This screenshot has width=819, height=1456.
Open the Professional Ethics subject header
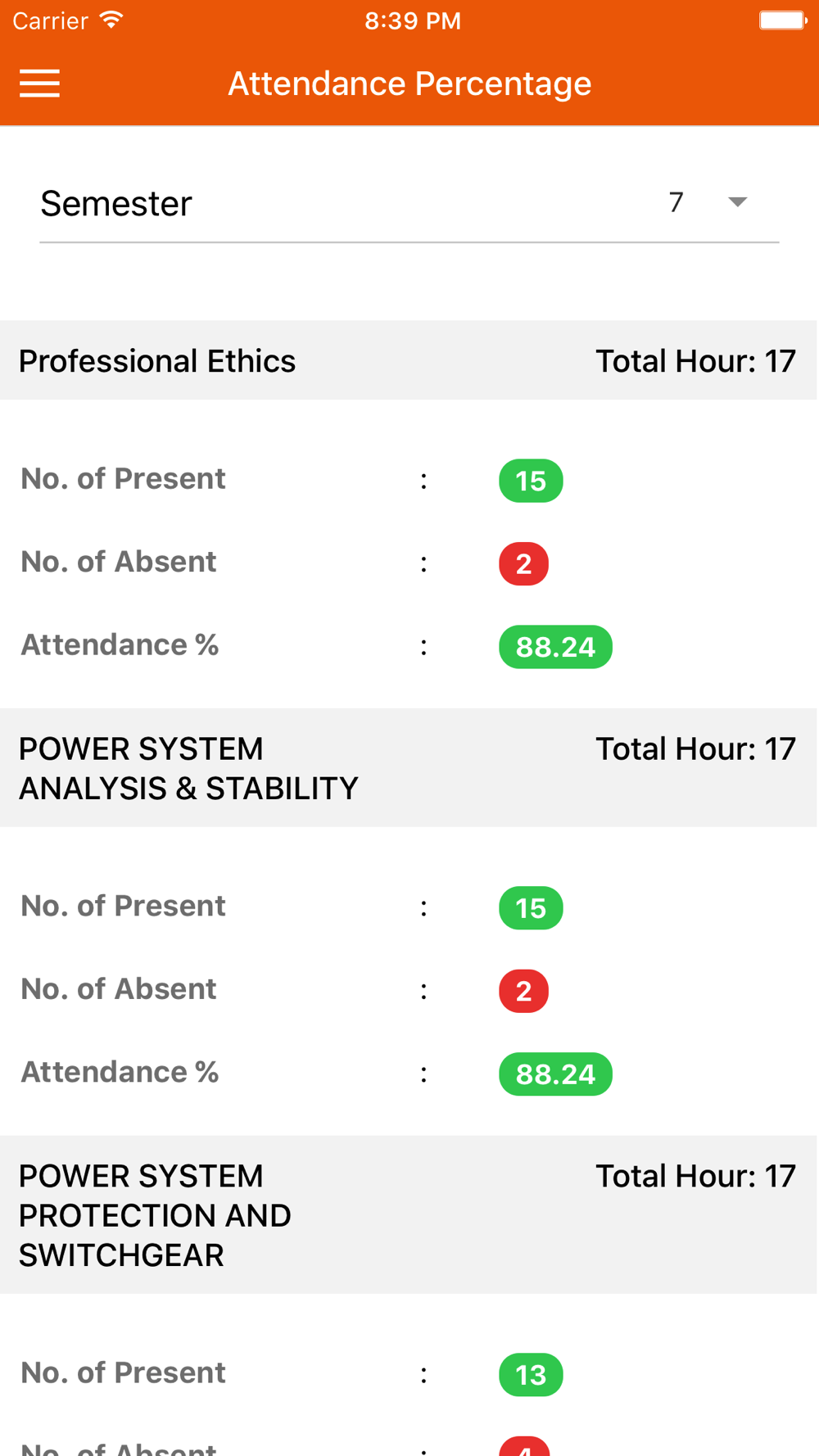point(157,361)
